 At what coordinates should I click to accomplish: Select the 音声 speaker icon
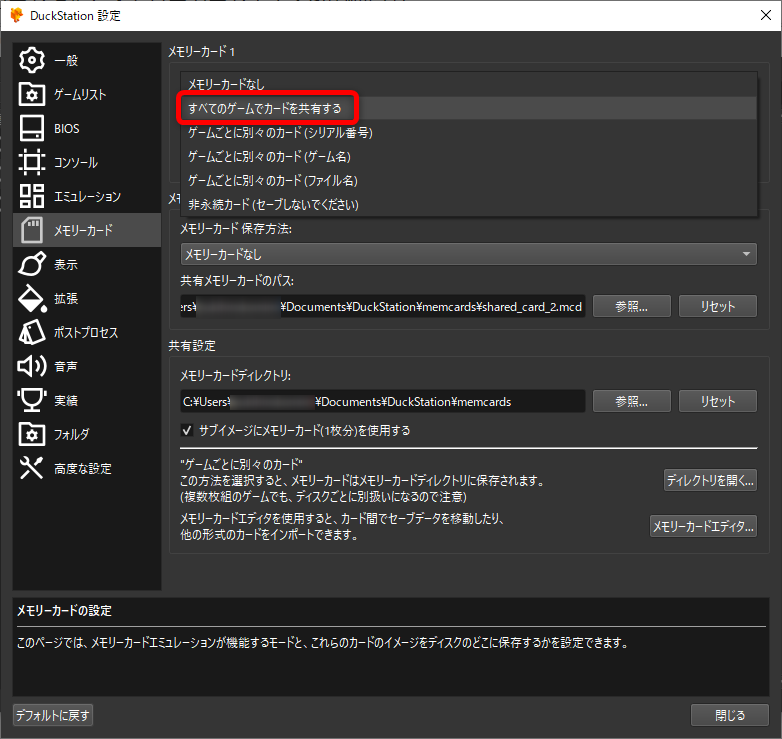point(31,366)
